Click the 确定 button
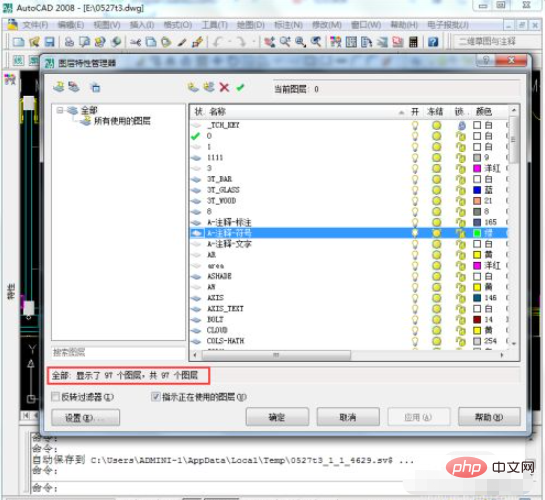The height and width of the screenshot is (500, 545). [277, 417]
